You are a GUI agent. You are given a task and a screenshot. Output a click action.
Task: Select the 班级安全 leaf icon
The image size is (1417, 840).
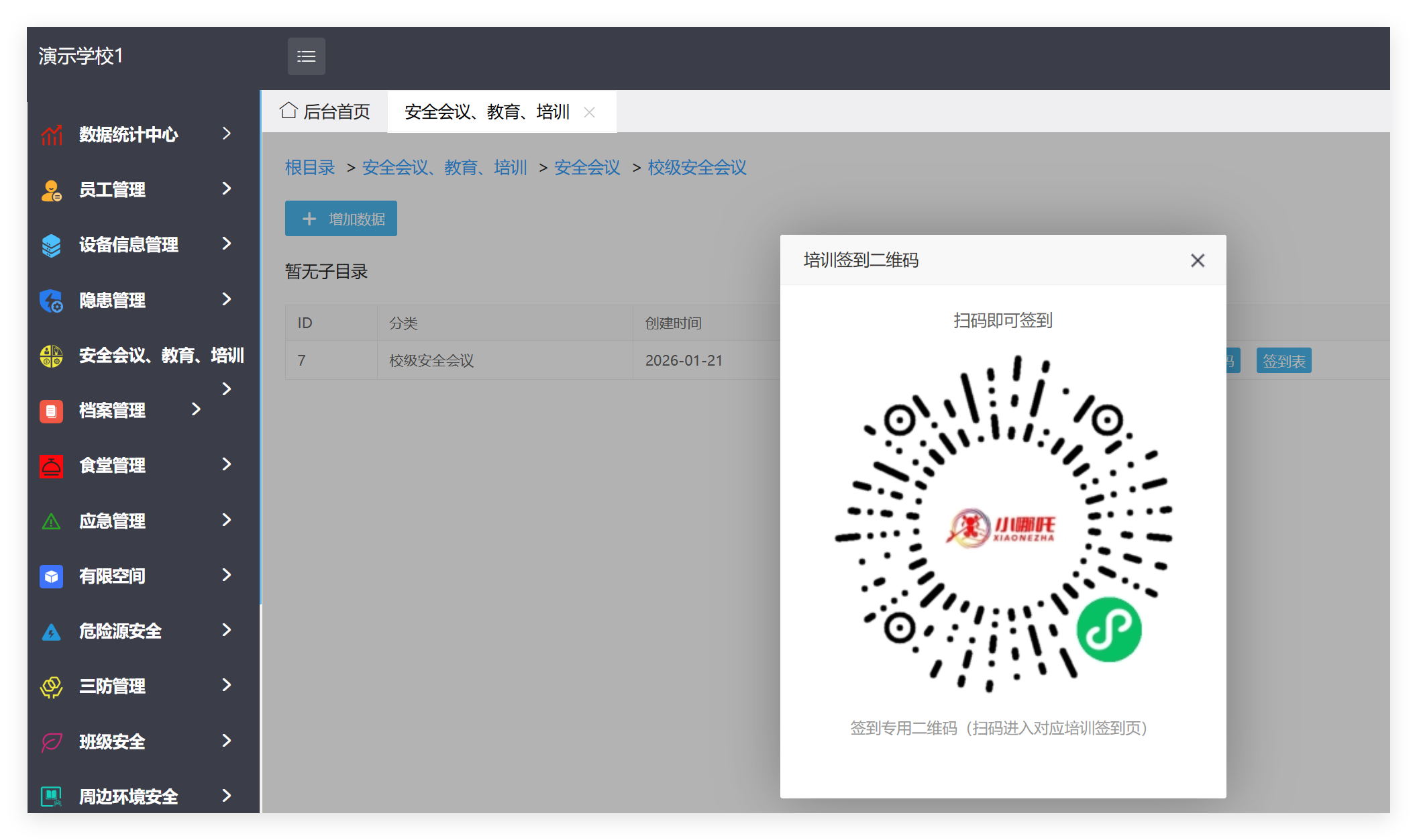tap(50, 741)
